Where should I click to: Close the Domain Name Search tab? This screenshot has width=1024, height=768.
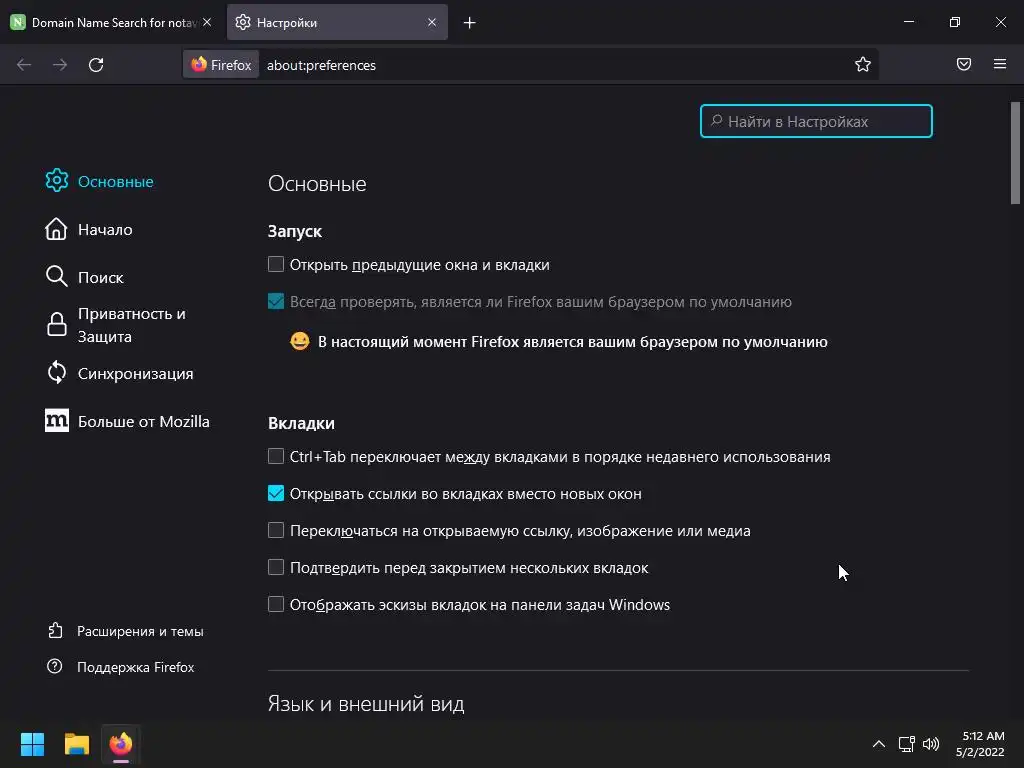point(207,22)
